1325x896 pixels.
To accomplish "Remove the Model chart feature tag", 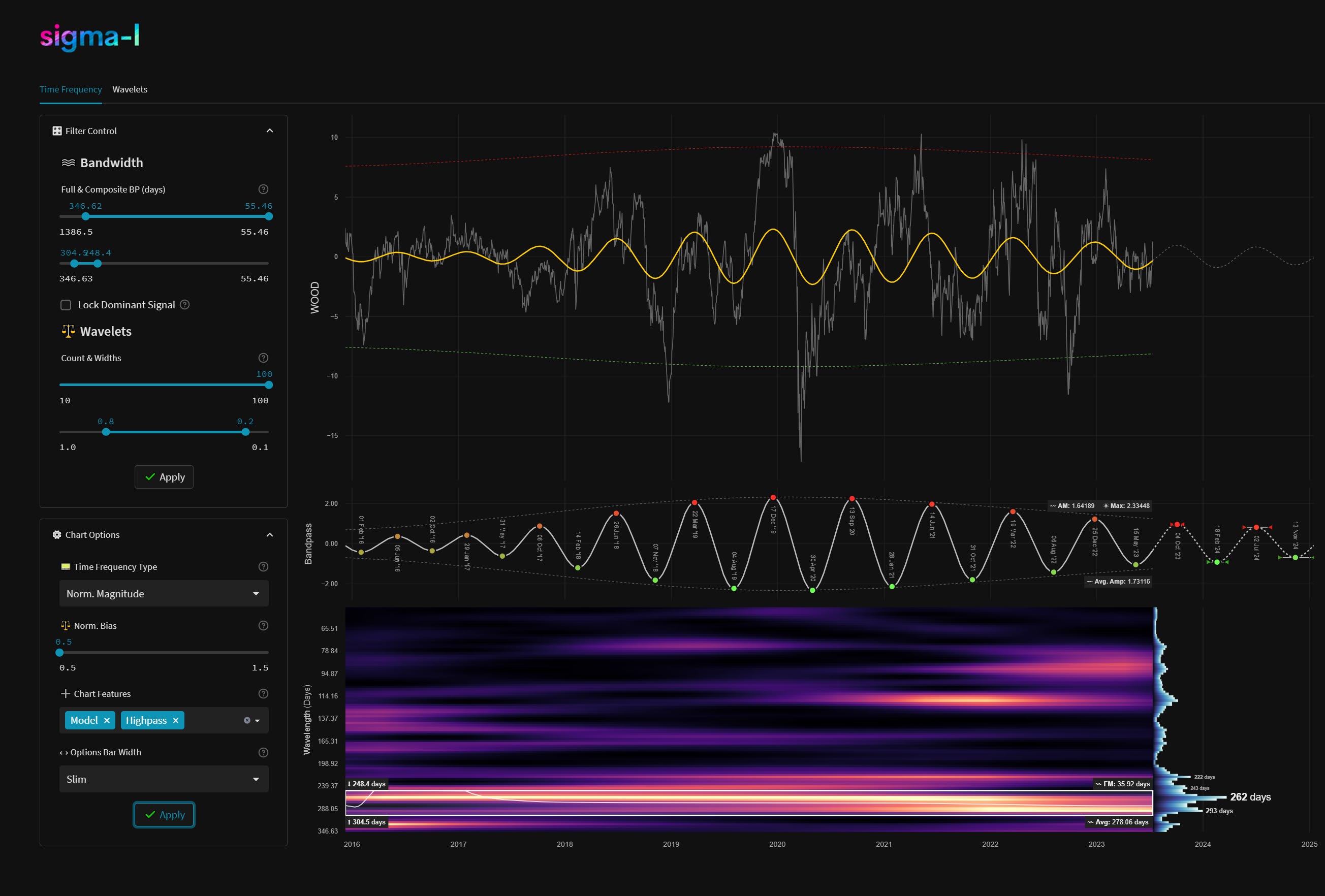I will click(x=107, y=720).
